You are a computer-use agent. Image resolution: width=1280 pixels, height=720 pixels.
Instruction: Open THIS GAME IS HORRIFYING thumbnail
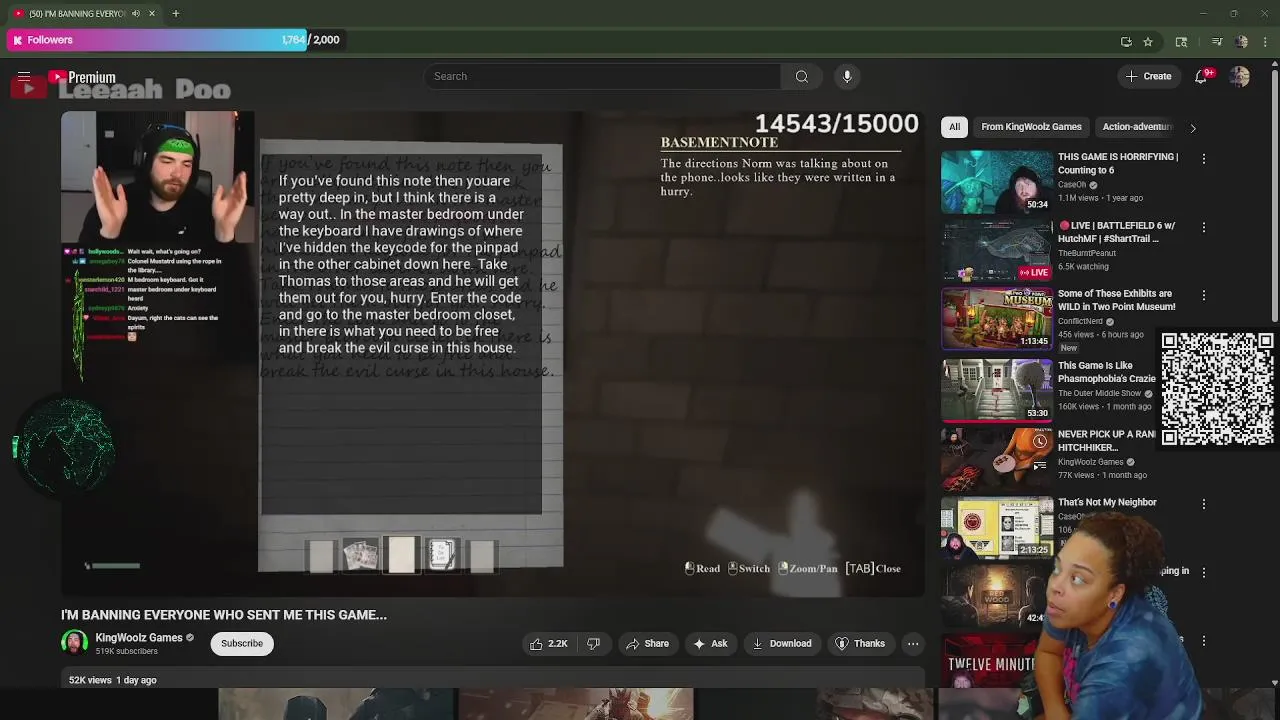(x=997, y=182)
